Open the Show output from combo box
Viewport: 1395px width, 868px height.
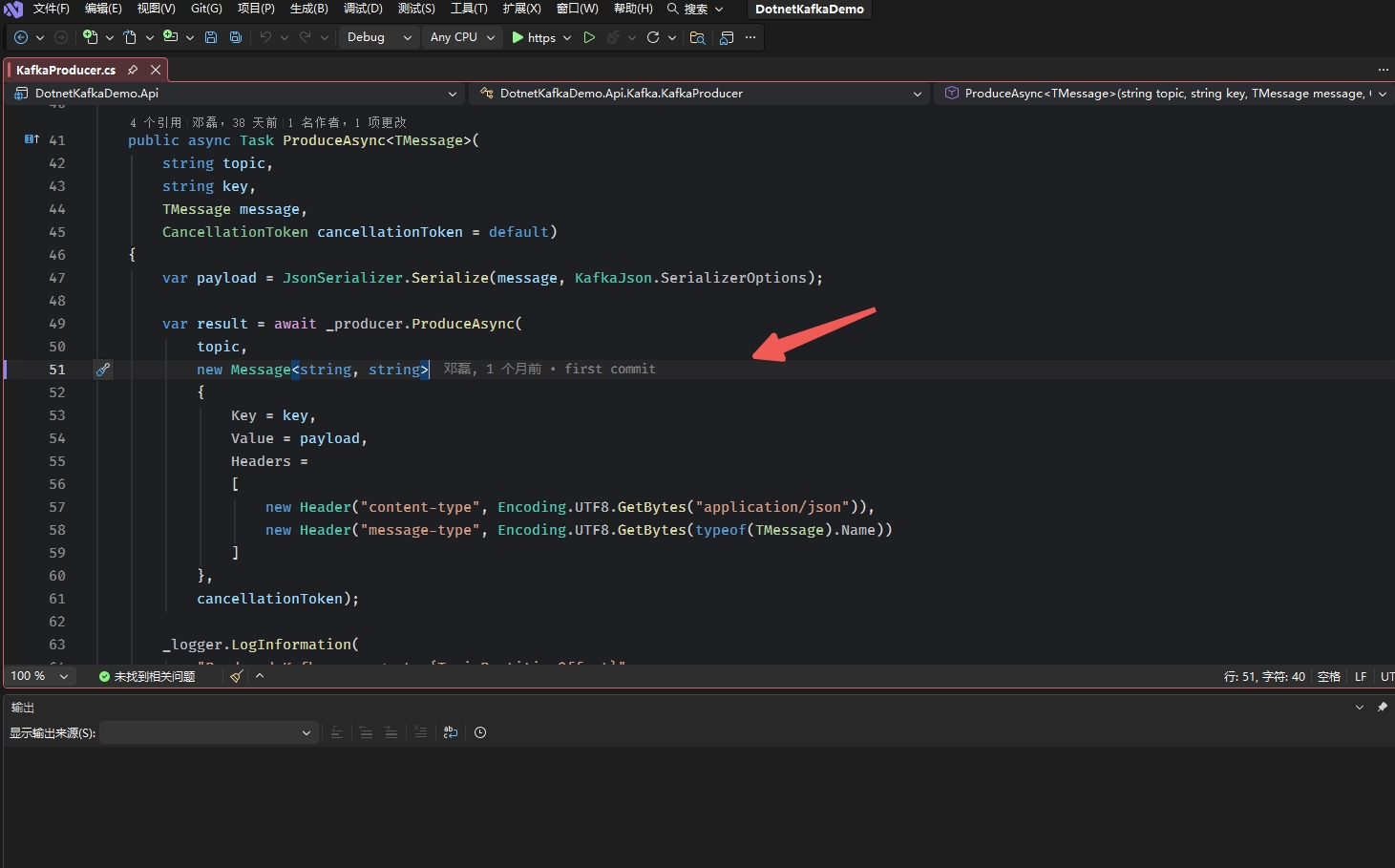pyautogui.click(x=208, y=732)
